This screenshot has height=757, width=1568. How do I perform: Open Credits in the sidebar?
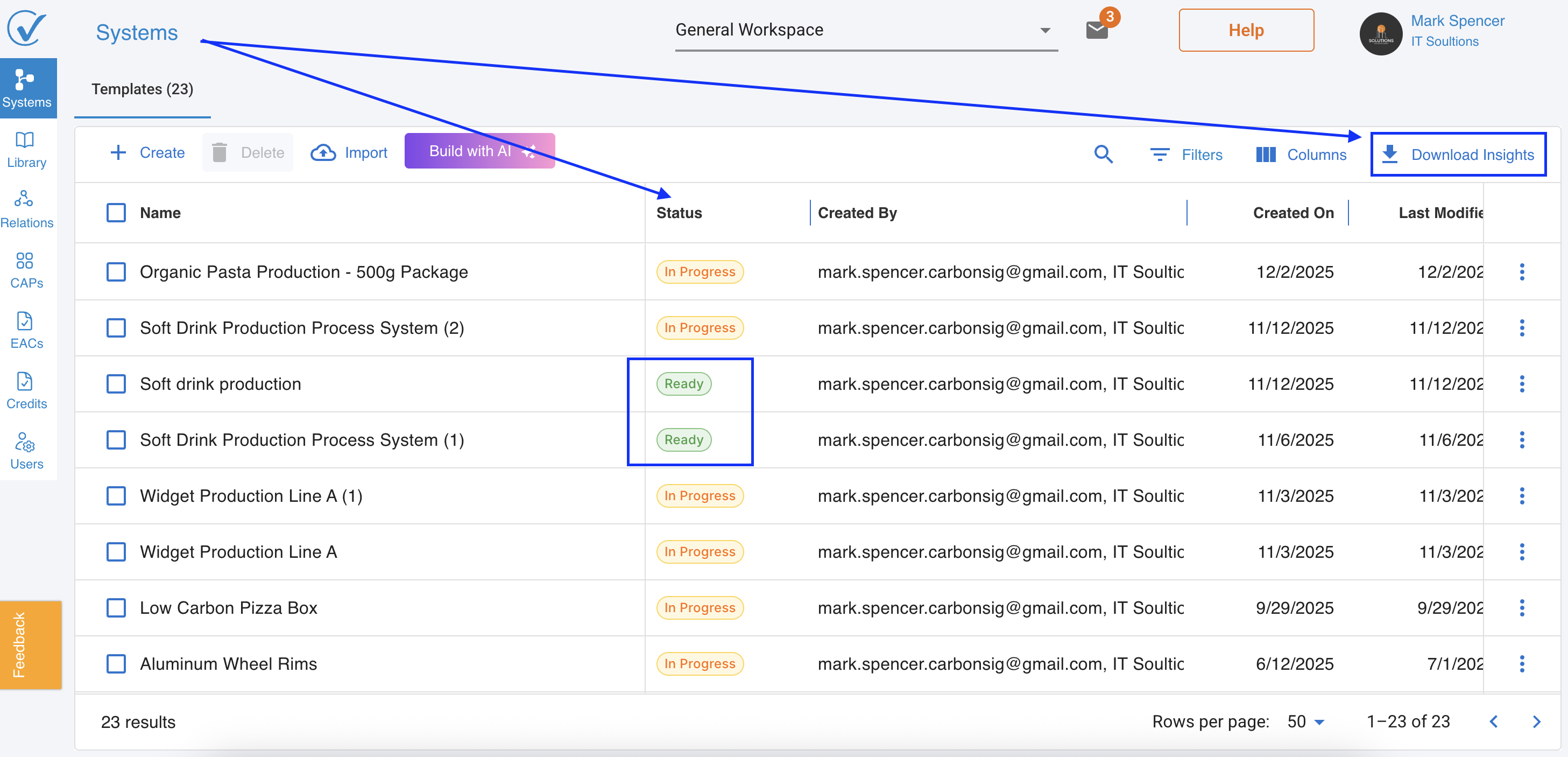(x=26, y=390)
